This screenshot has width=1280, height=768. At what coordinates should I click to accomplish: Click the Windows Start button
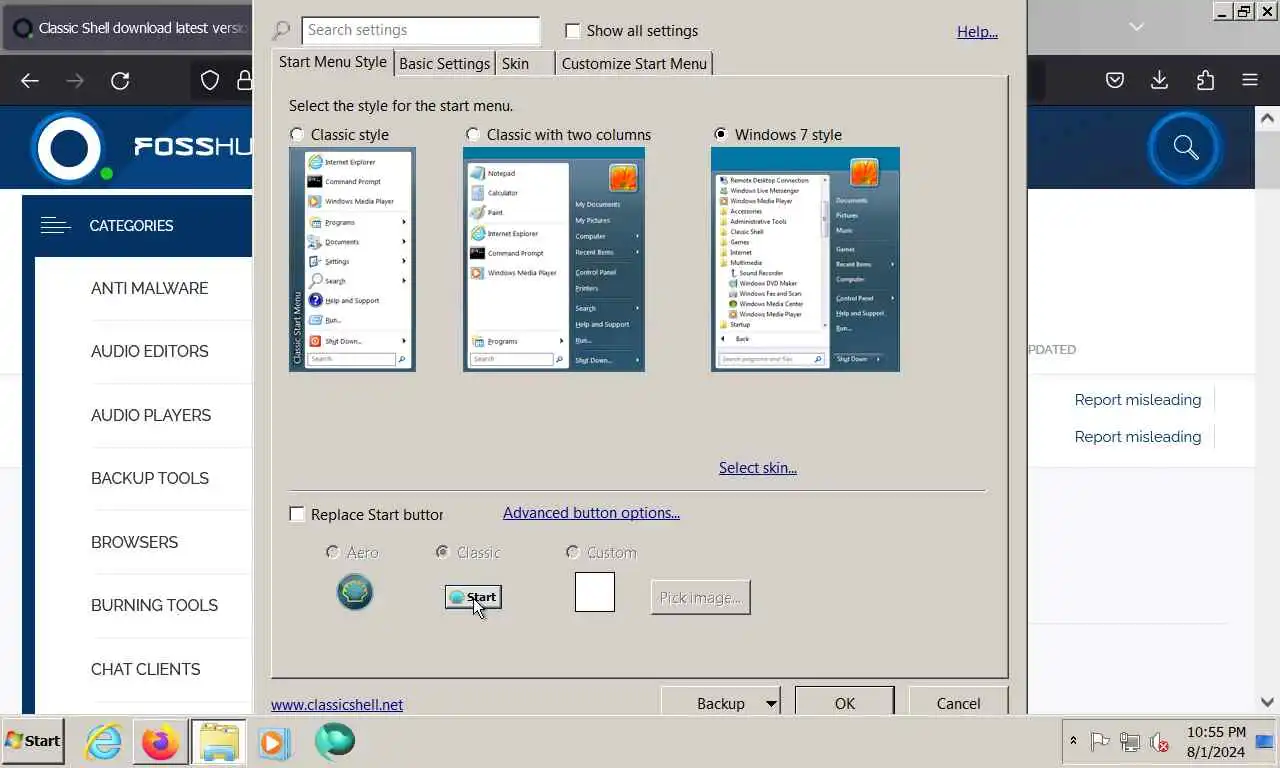[33, 741]
